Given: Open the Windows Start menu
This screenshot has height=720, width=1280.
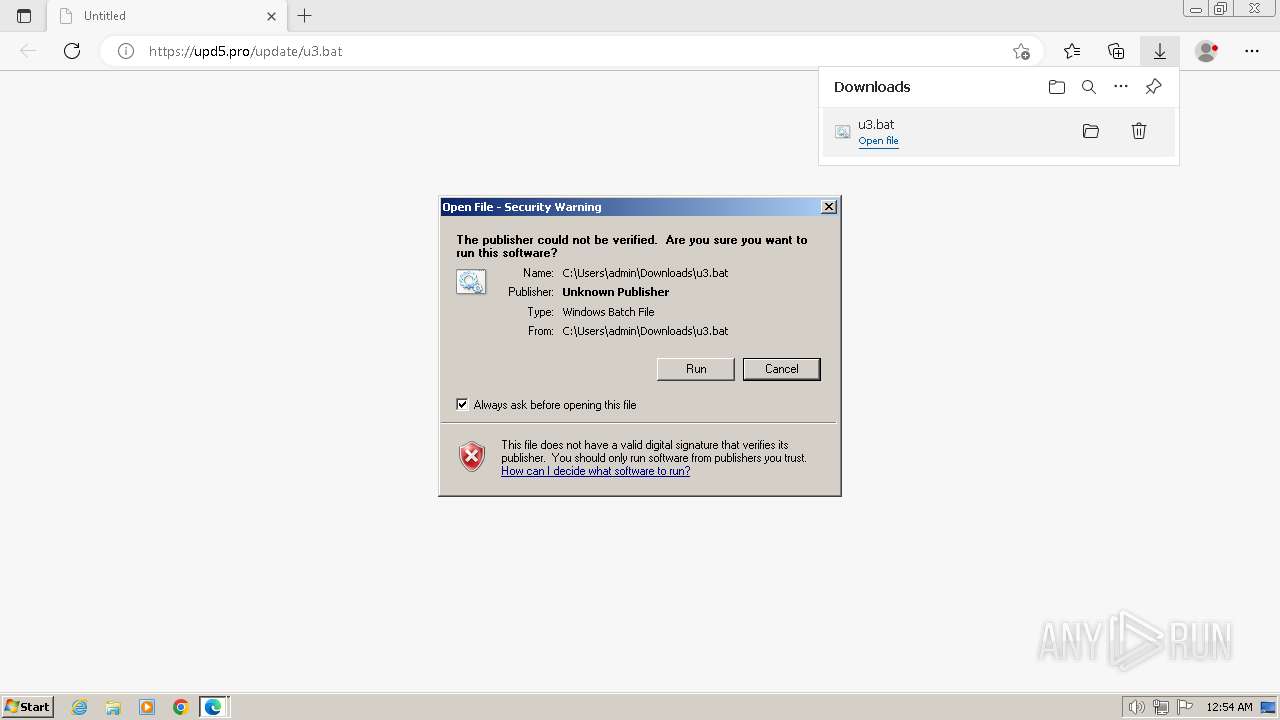Looking at the screenshot, I should click(27, 707).
